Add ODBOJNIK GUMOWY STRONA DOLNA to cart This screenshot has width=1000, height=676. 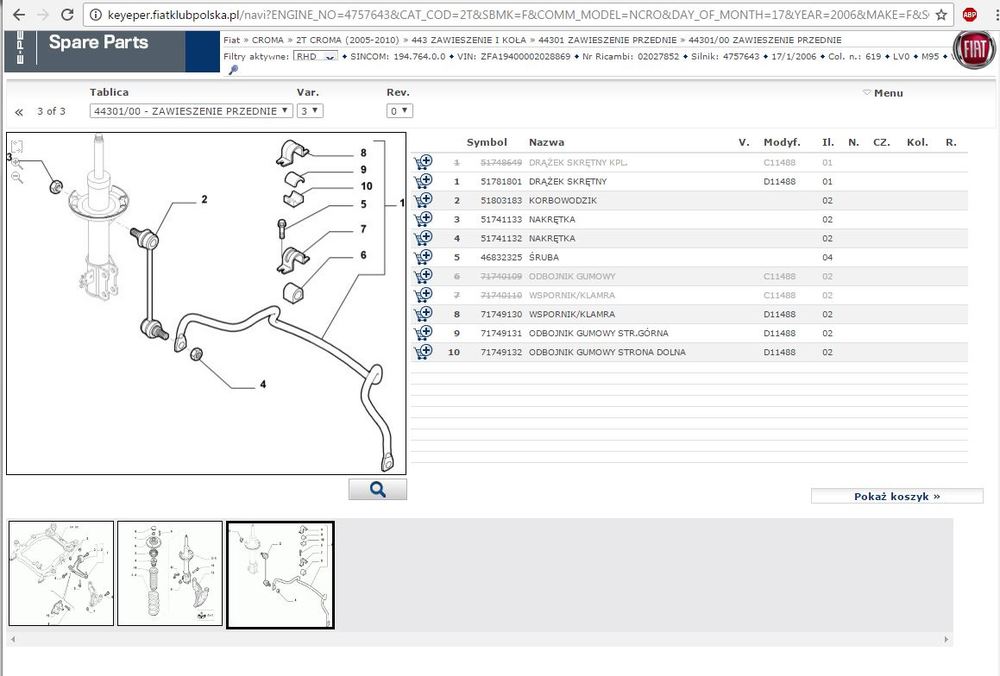[423, 351]
